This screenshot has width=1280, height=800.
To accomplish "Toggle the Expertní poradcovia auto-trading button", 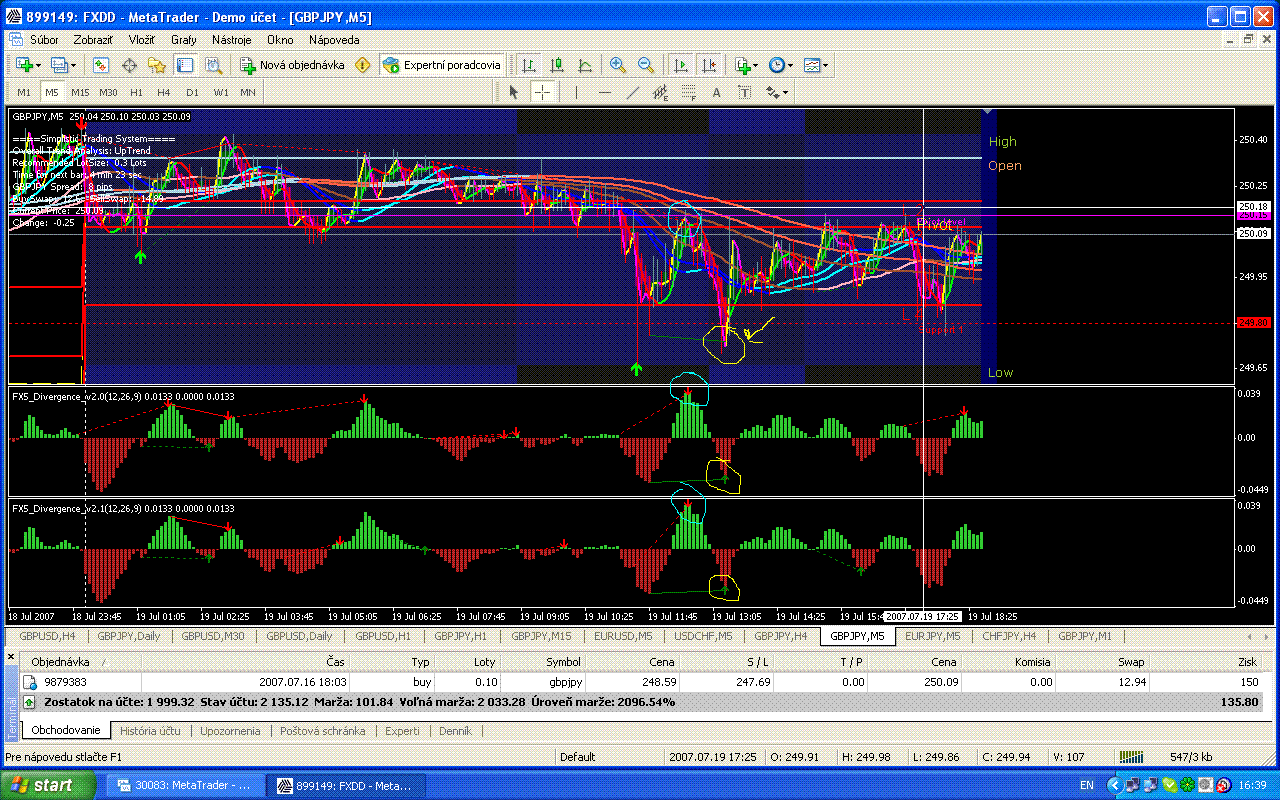I will (441, 65).
